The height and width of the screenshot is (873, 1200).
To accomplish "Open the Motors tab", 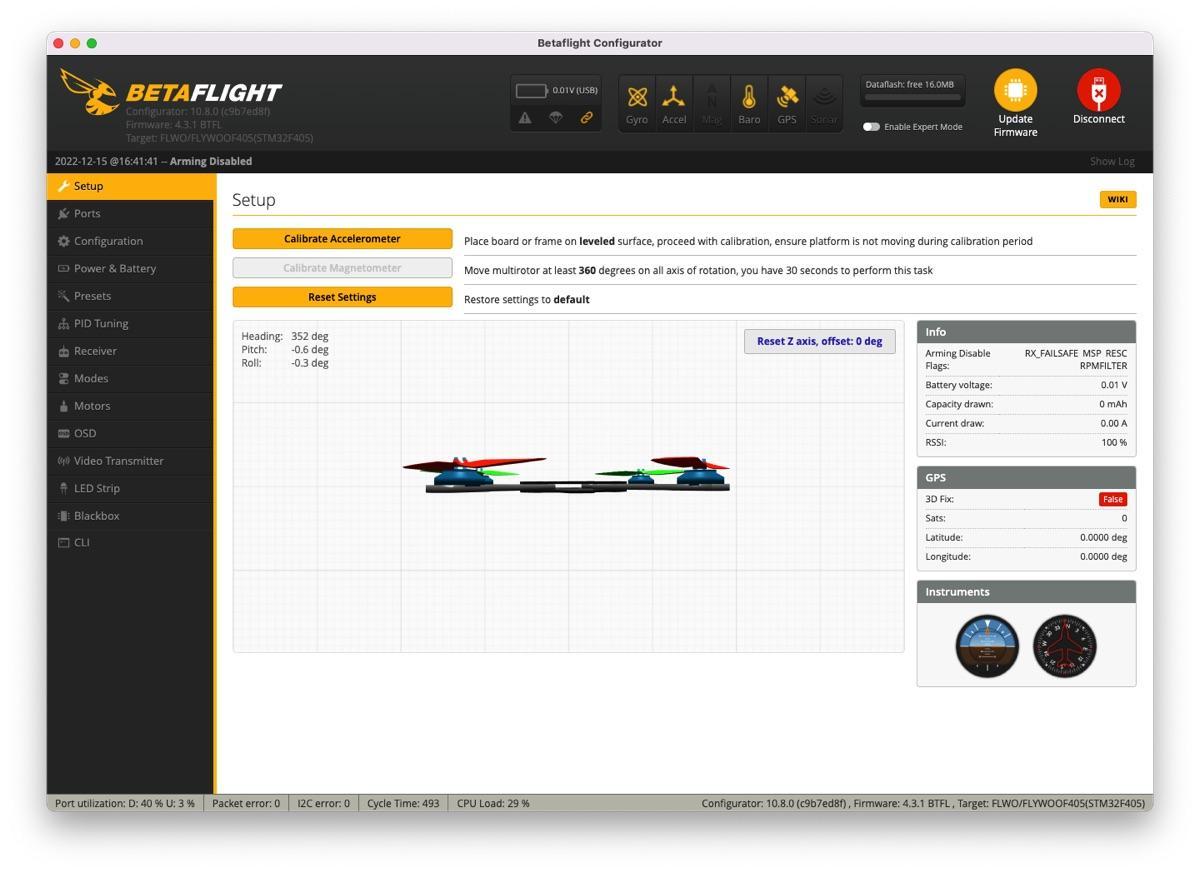I will click(x=130, y=406).
